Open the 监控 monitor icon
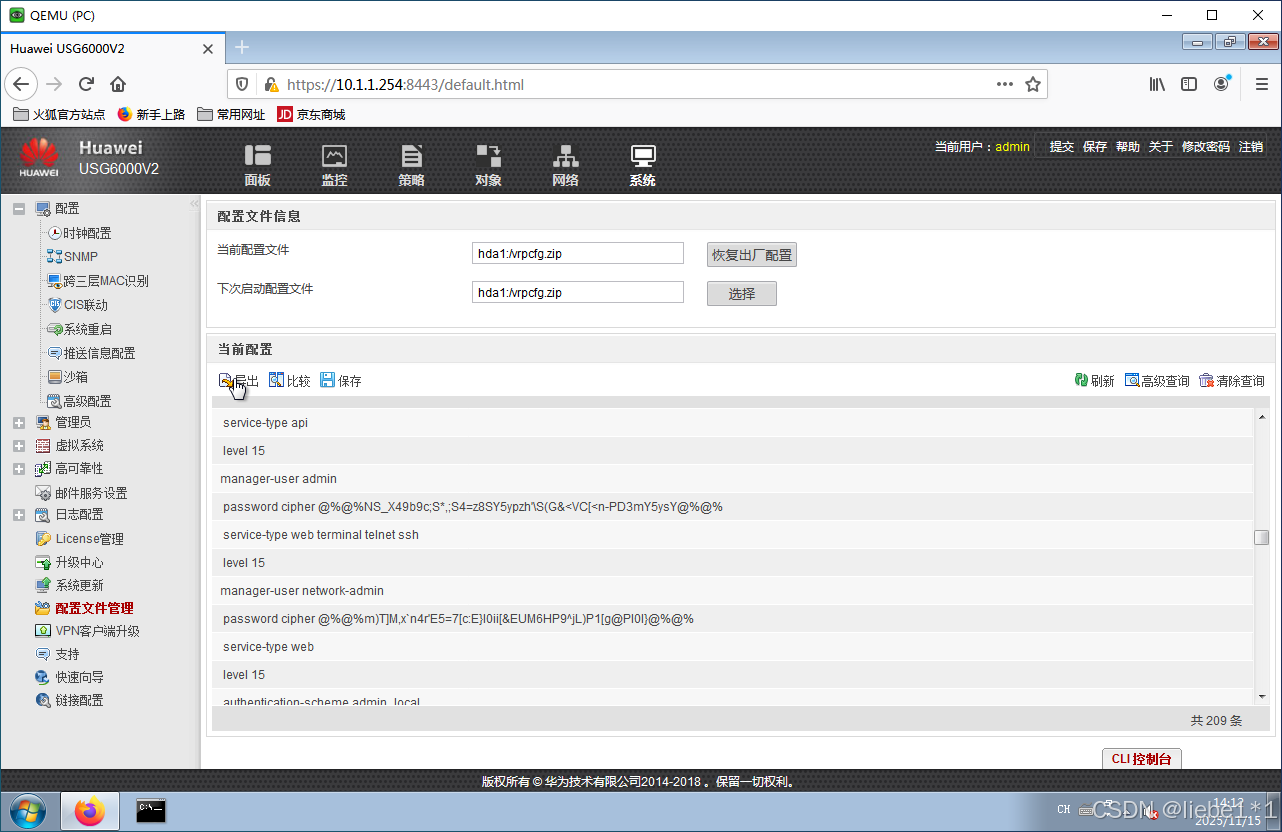Viewport: 1282px width, 832px height. tap(334, 165)
